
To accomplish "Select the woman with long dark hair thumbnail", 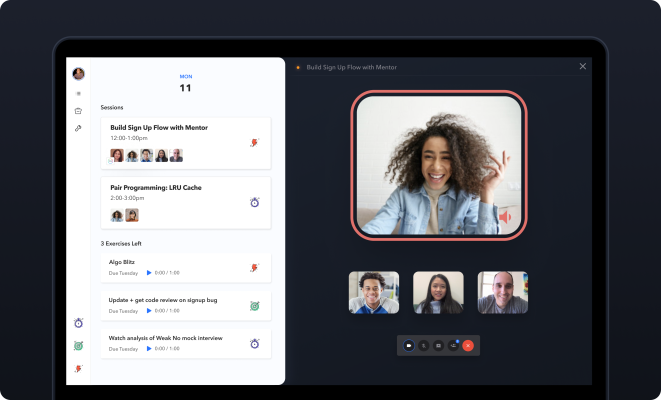I will point(438,293).
